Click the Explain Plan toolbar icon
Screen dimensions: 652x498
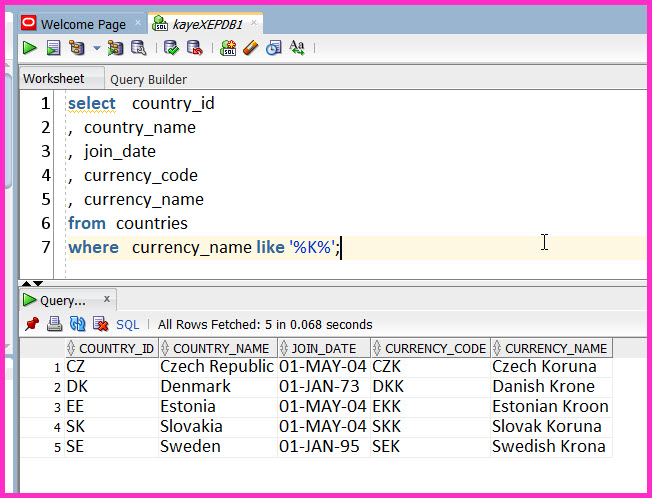(x=77, y=48)
